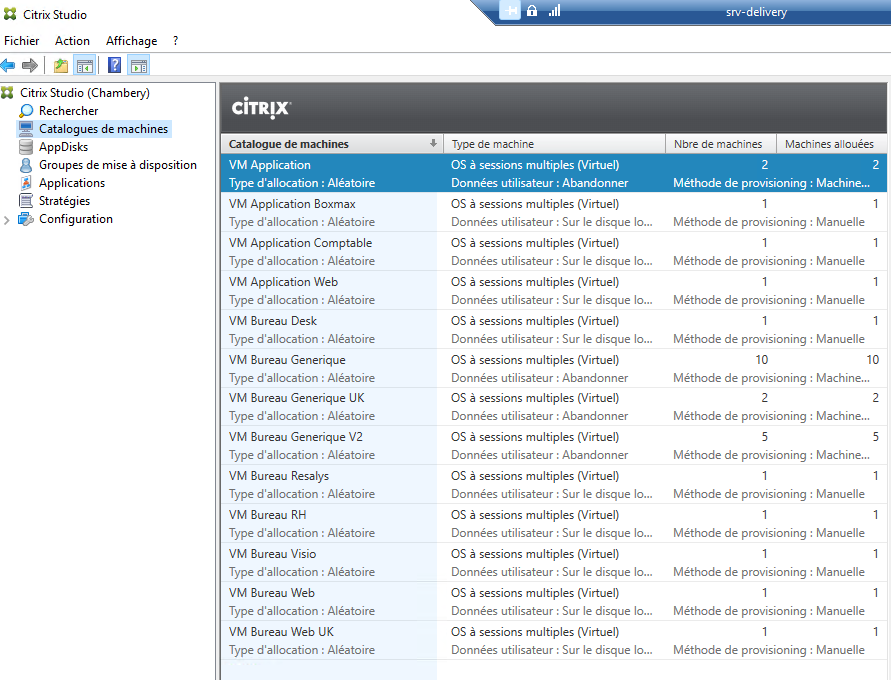891x680 pixels.
Task: Select Applications in the tree
Action: click(72, 183)
